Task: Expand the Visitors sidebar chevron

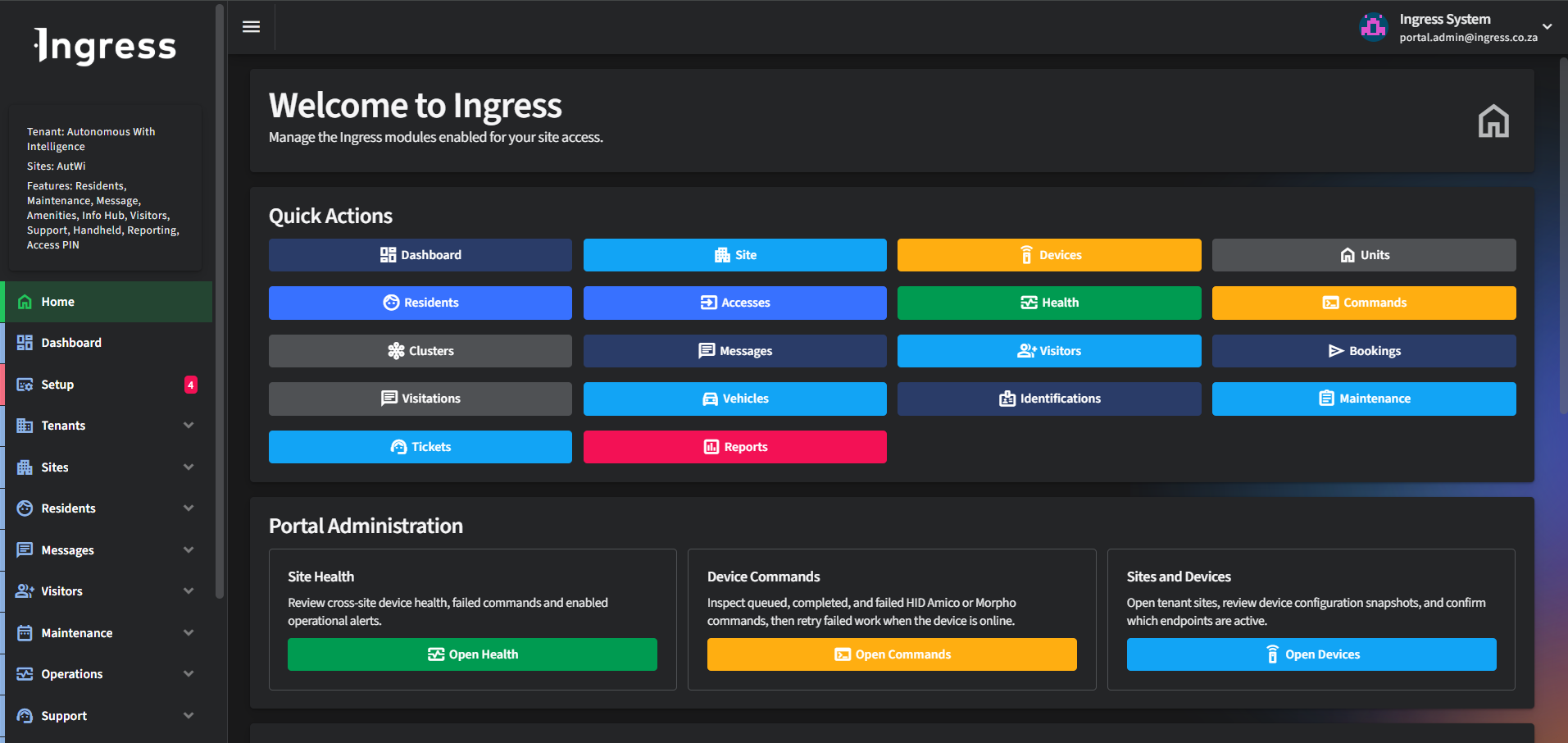Action: 189,591
